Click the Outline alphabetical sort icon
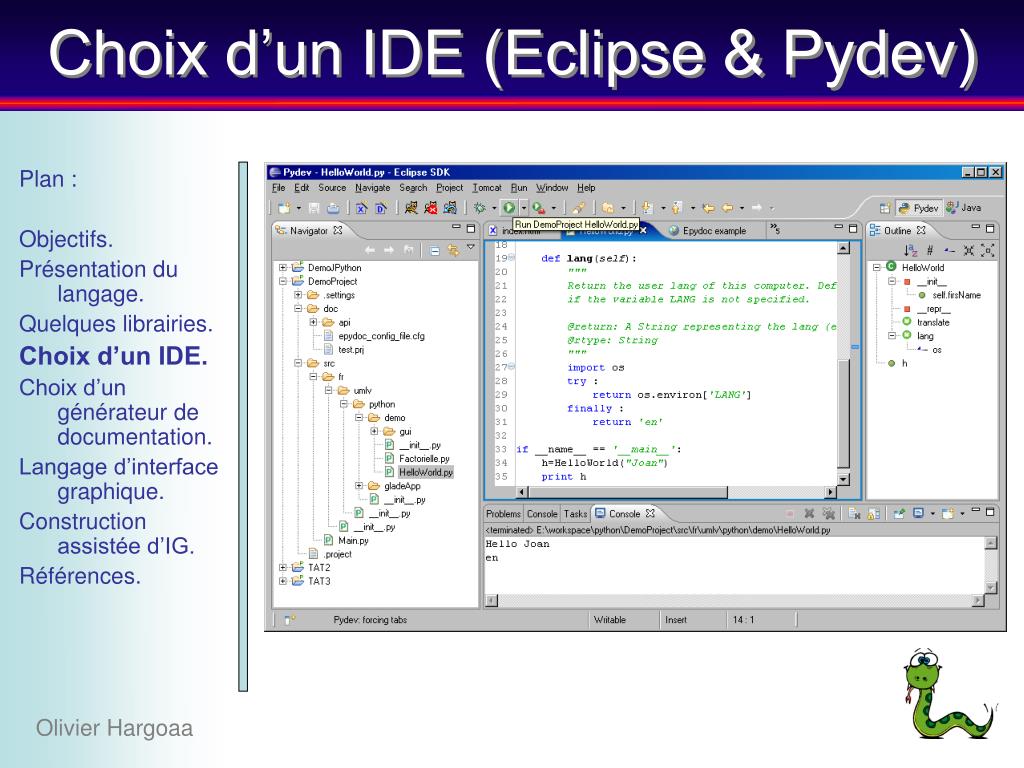 point(910,250)
